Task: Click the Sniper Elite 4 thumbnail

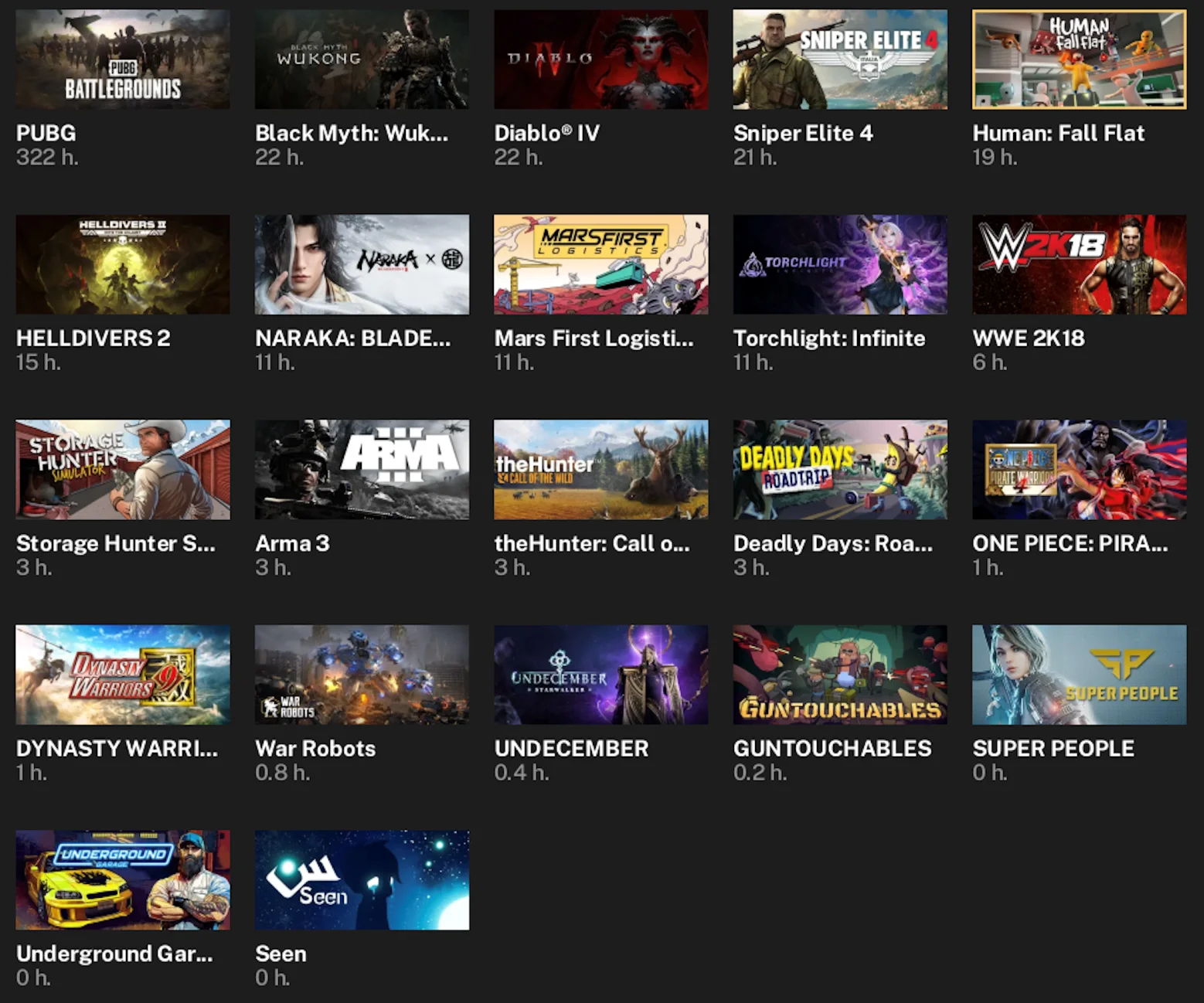Action: (x=839, y=58)
